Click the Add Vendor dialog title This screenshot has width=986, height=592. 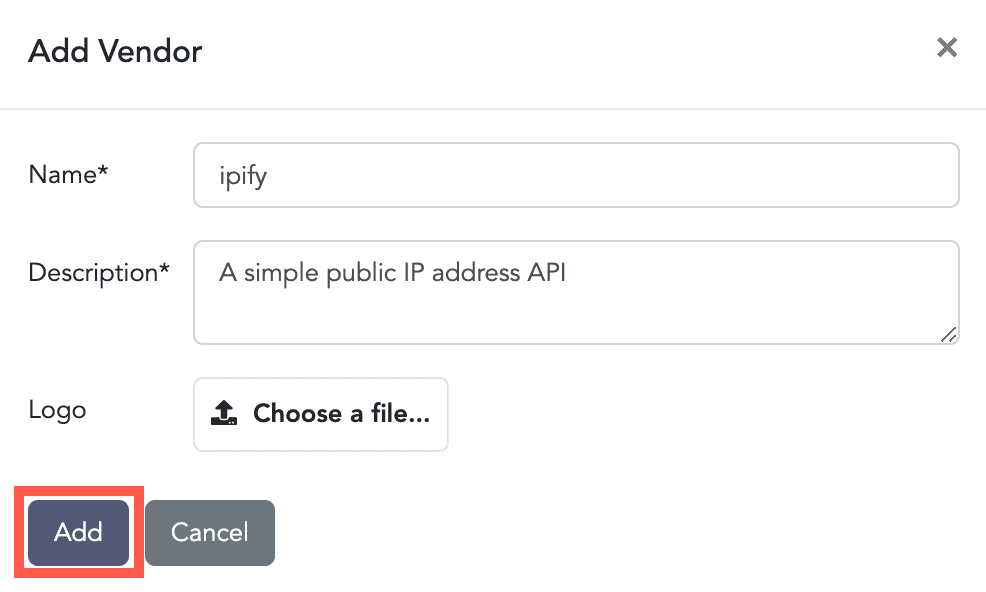coord(115,51)
